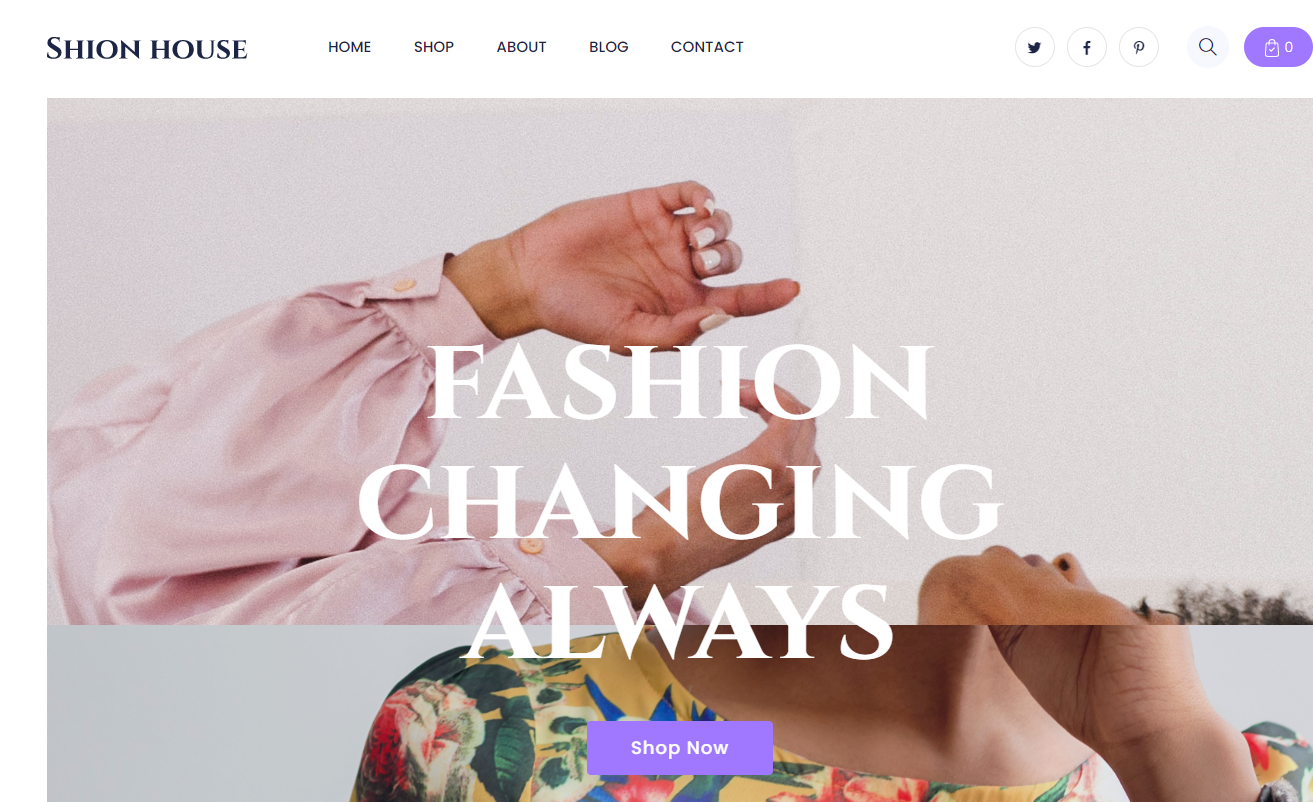
Task: Open the Facebook social icon
Action: point(1087,47)
